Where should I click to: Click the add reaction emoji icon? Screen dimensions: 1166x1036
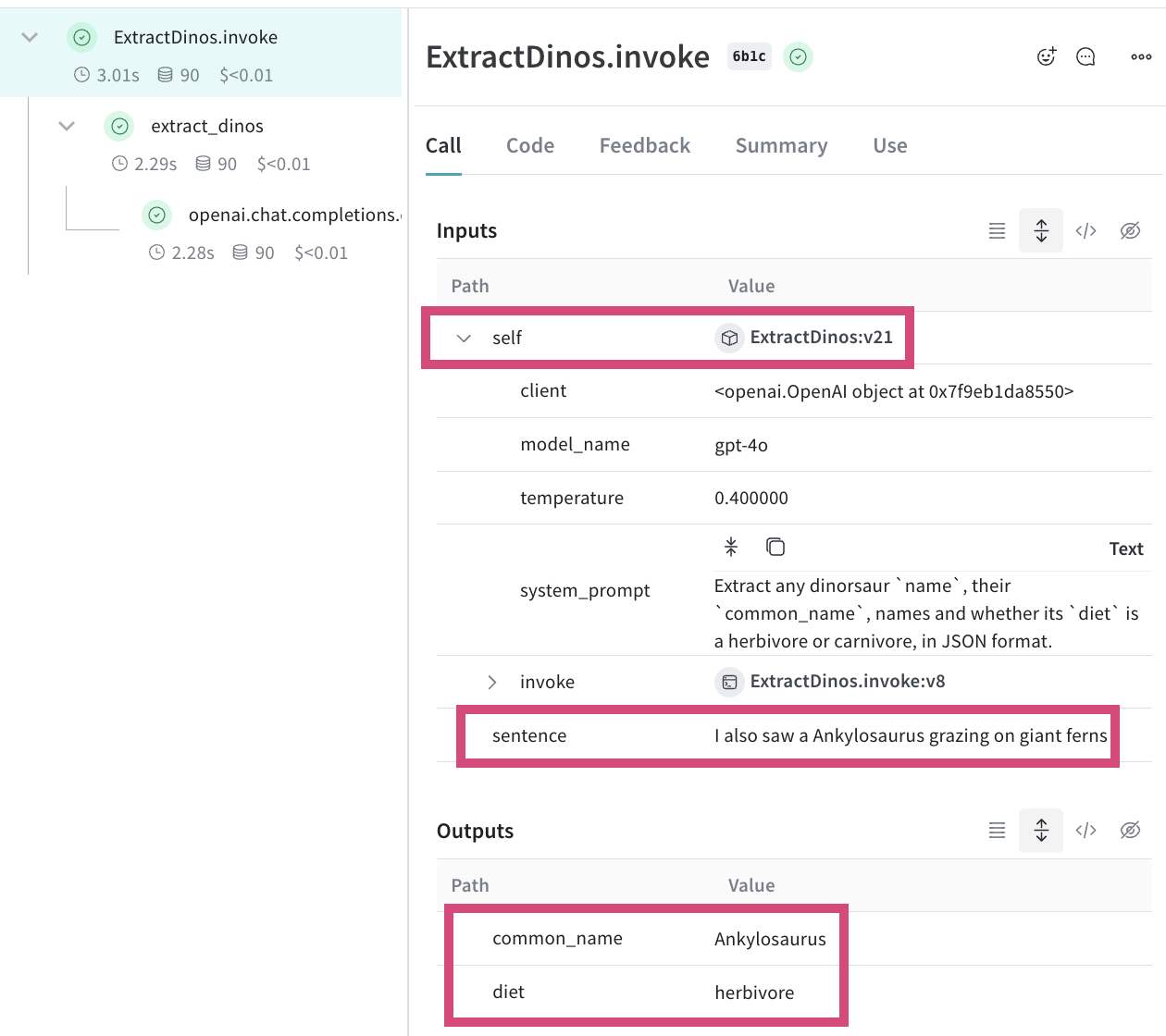coord(1047,56)
